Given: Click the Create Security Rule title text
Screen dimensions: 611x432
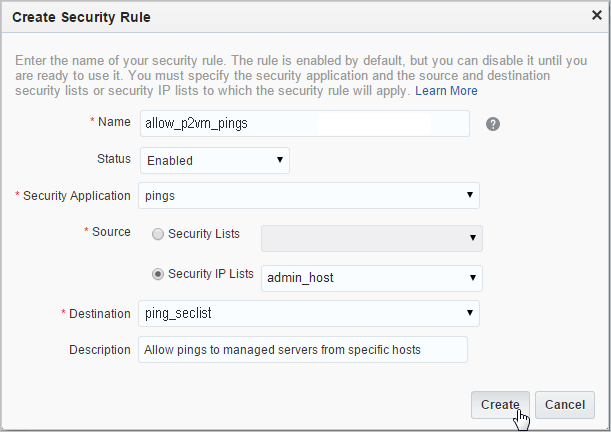Looking at the screenshot, I should 81,17.
